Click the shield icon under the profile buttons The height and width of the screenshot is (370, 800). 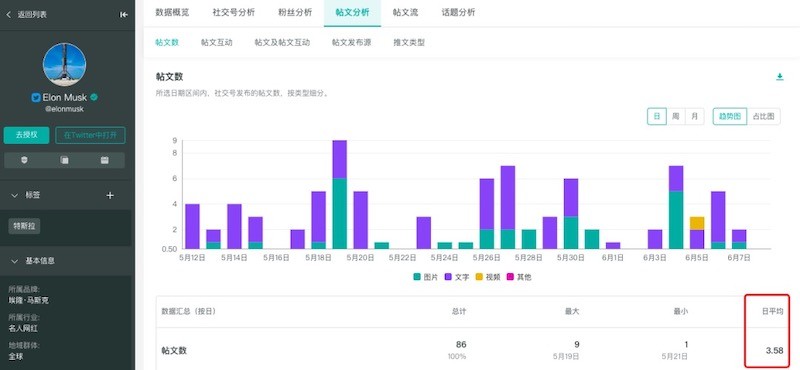24,160
